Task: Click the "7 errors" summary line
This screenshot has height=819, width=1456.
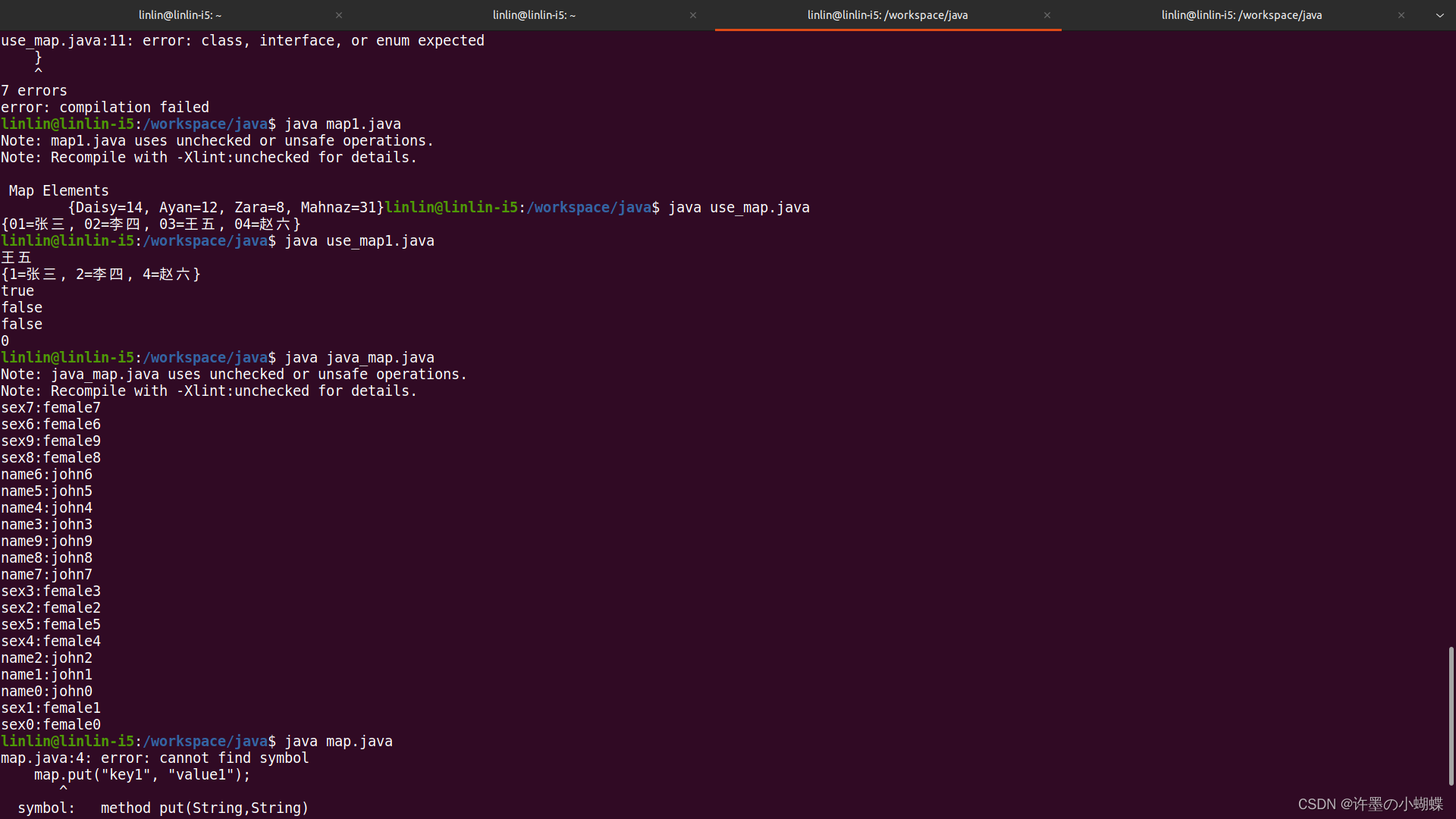Action: pos(34,90)
